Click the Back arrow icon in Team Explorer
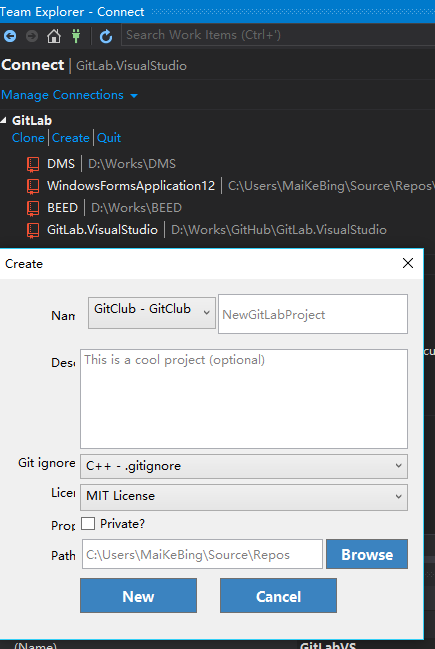The image size is (435, 649). [x=10, y=36]
